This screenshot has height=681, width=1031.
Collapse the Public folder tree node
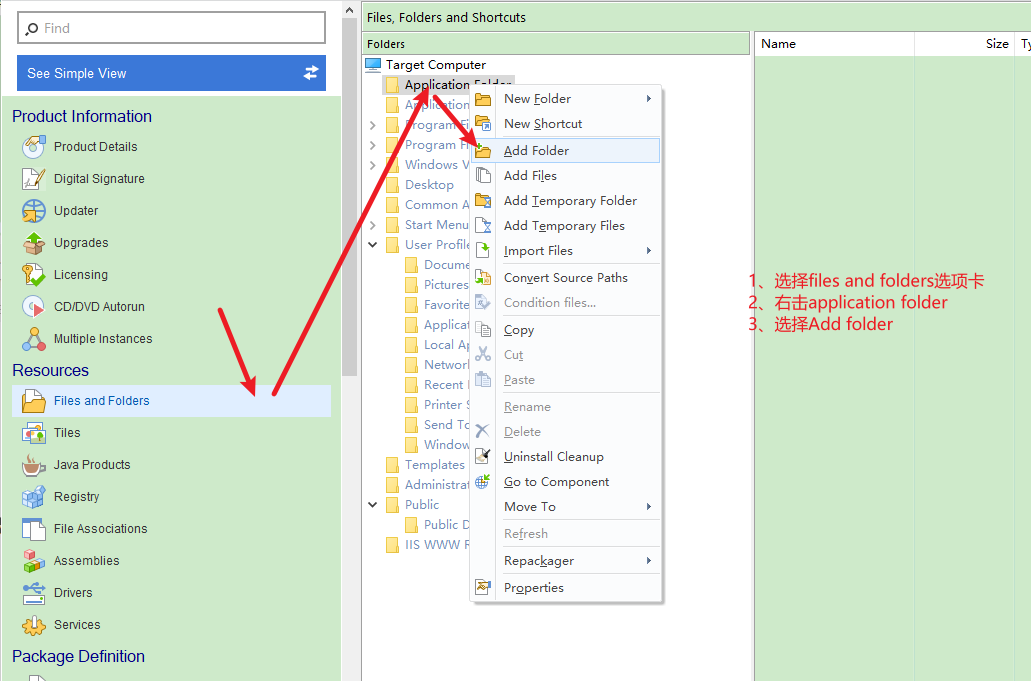[373, 505]
